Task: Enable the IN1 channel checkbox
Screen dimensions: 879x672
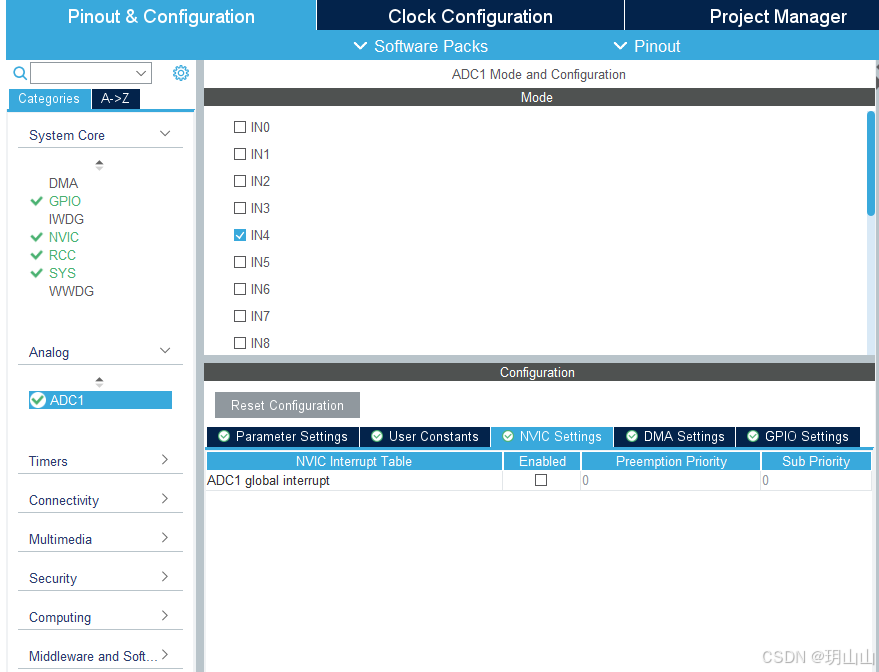Action: 240,154
